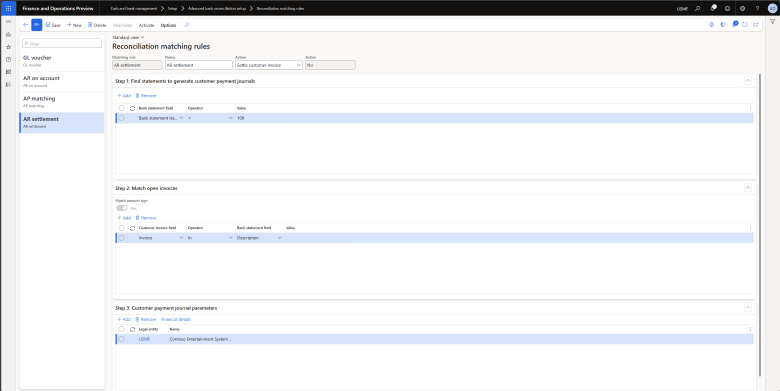Open the feedback smiley in top bar
Screen dimensions: 780x391
point(728,8)
